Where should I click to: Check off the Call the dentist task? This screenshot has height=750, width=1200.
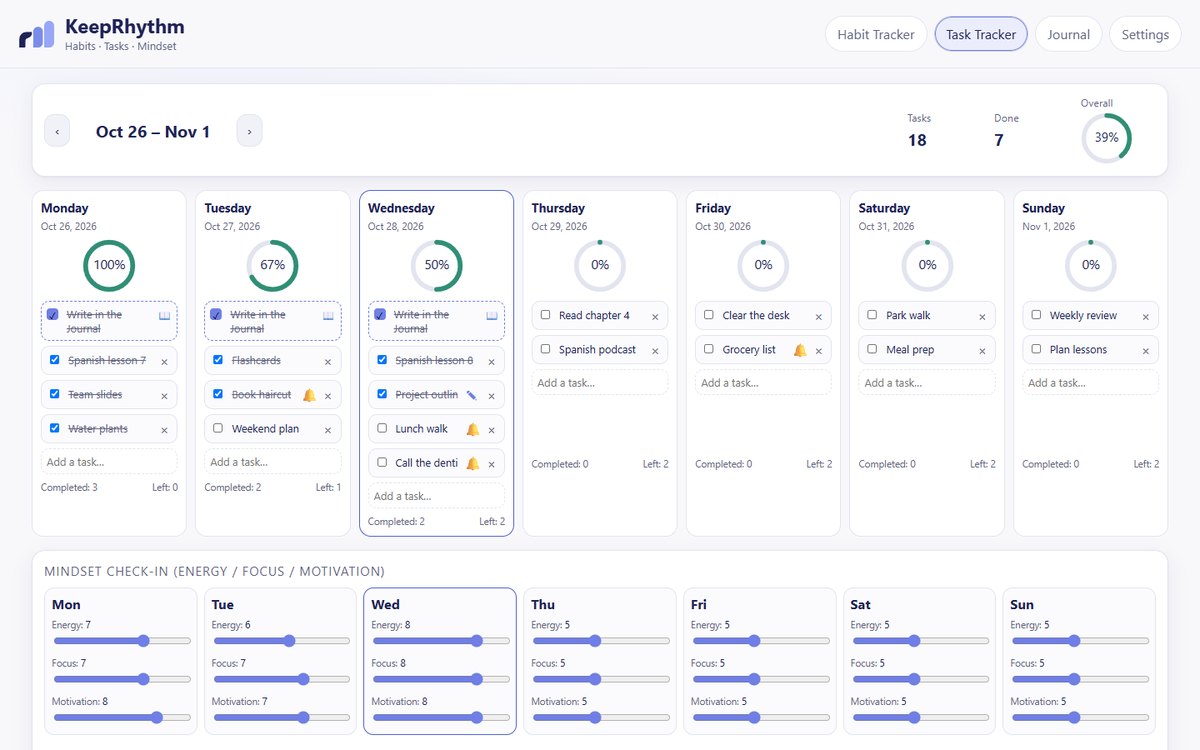[x=382, y=462]
